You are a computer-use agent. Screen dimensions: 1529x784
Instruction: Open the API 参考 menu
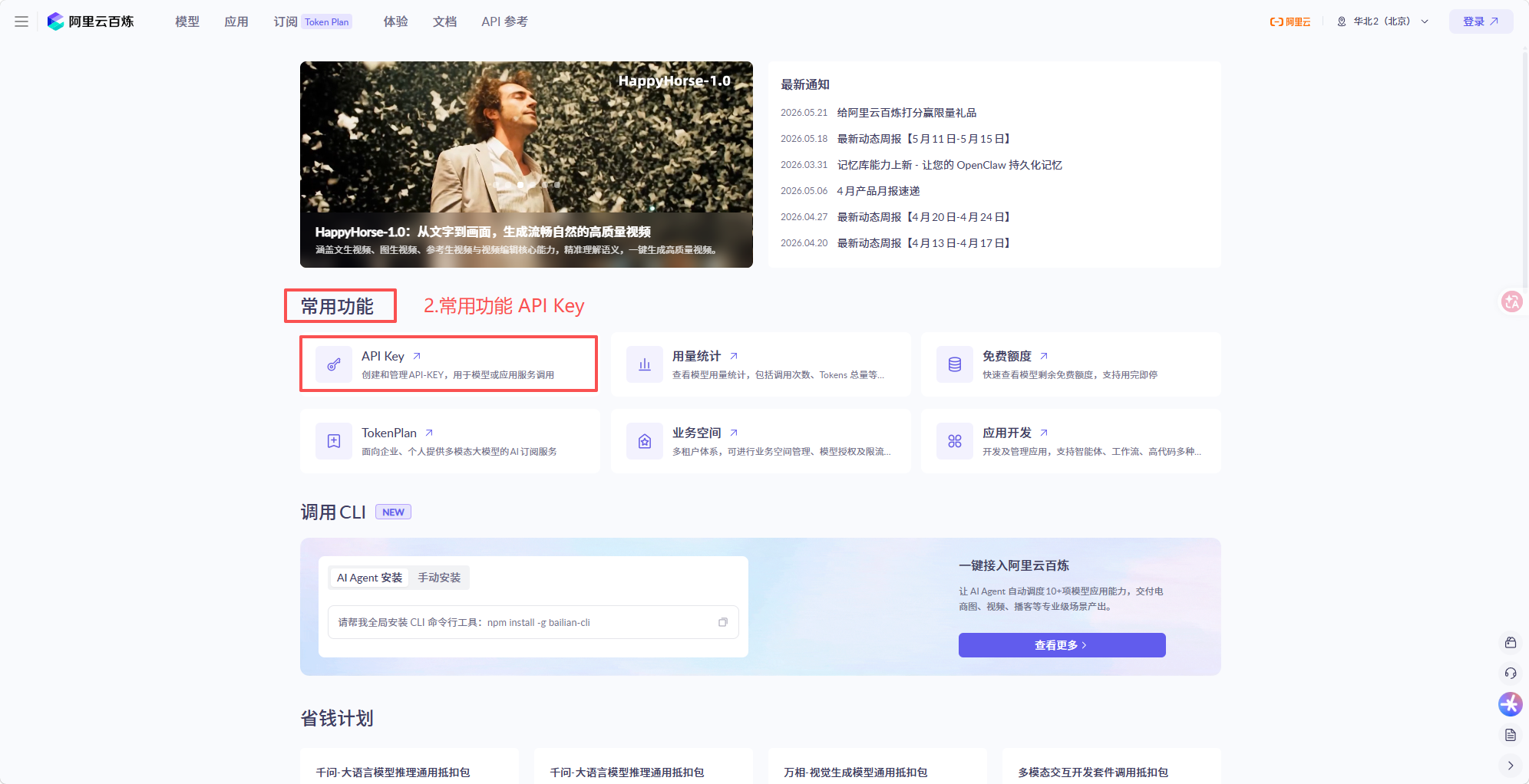[504, 21]
